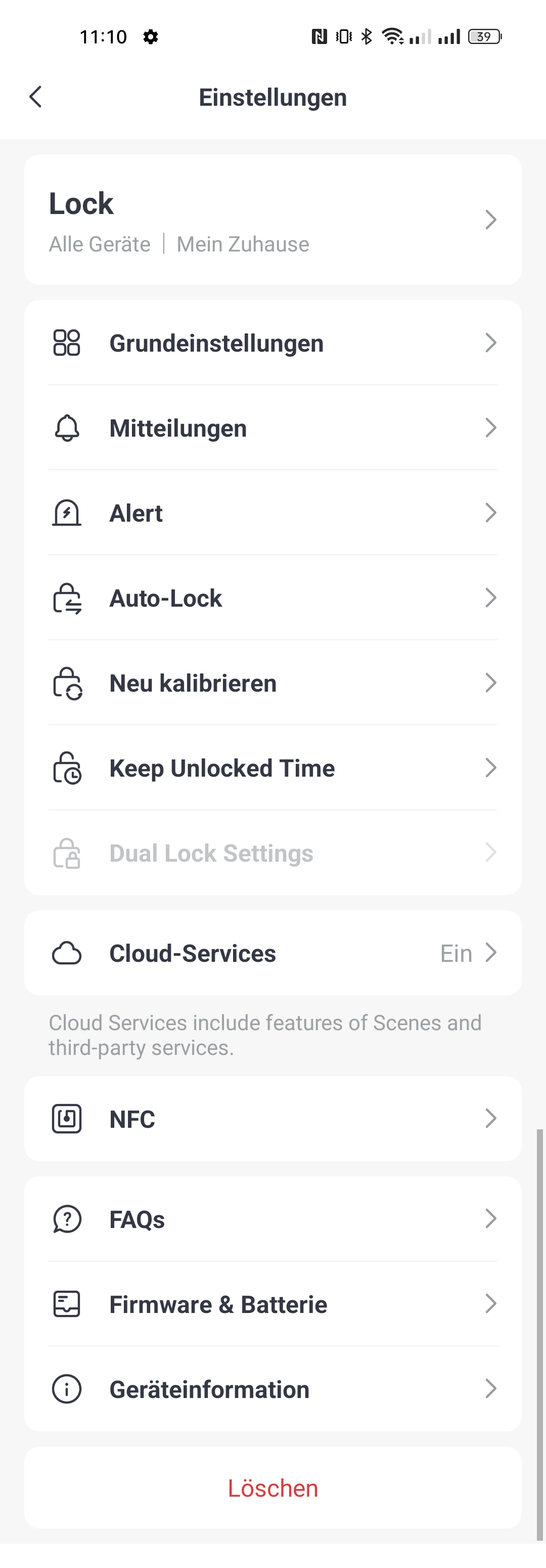Tap the Mein Zuhause label

click(243, 244)
